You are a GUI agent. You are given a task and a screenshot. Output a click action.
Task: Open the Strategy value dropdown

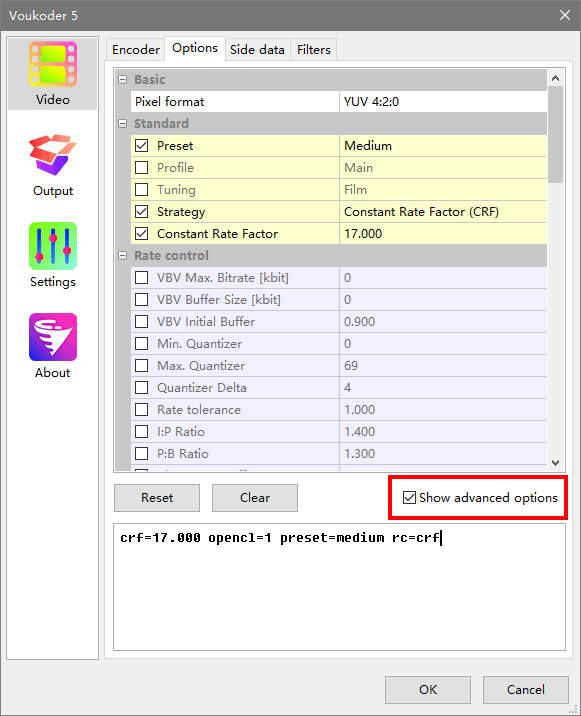[x=443, y=212]
